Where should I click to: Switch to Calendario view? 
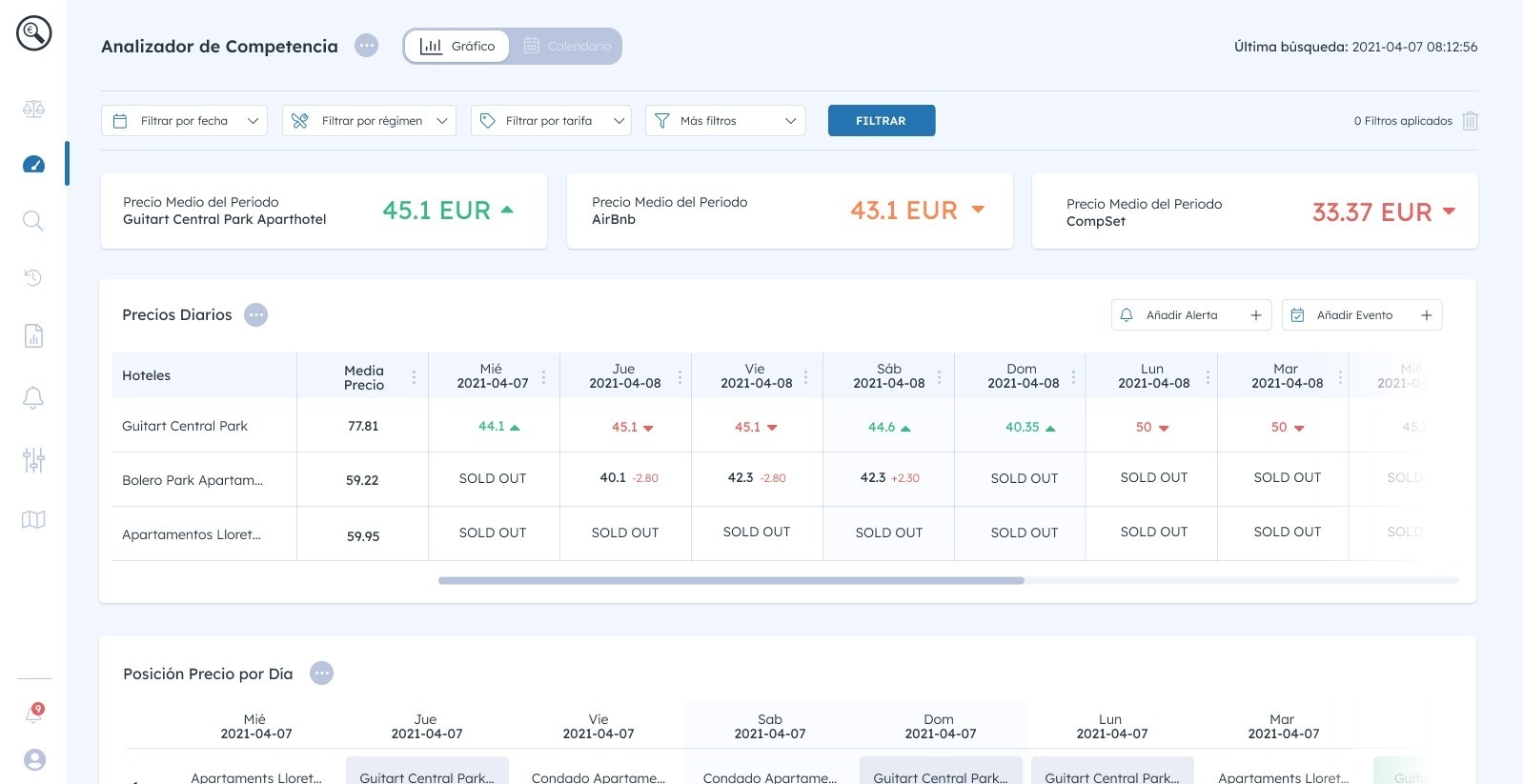567,46
